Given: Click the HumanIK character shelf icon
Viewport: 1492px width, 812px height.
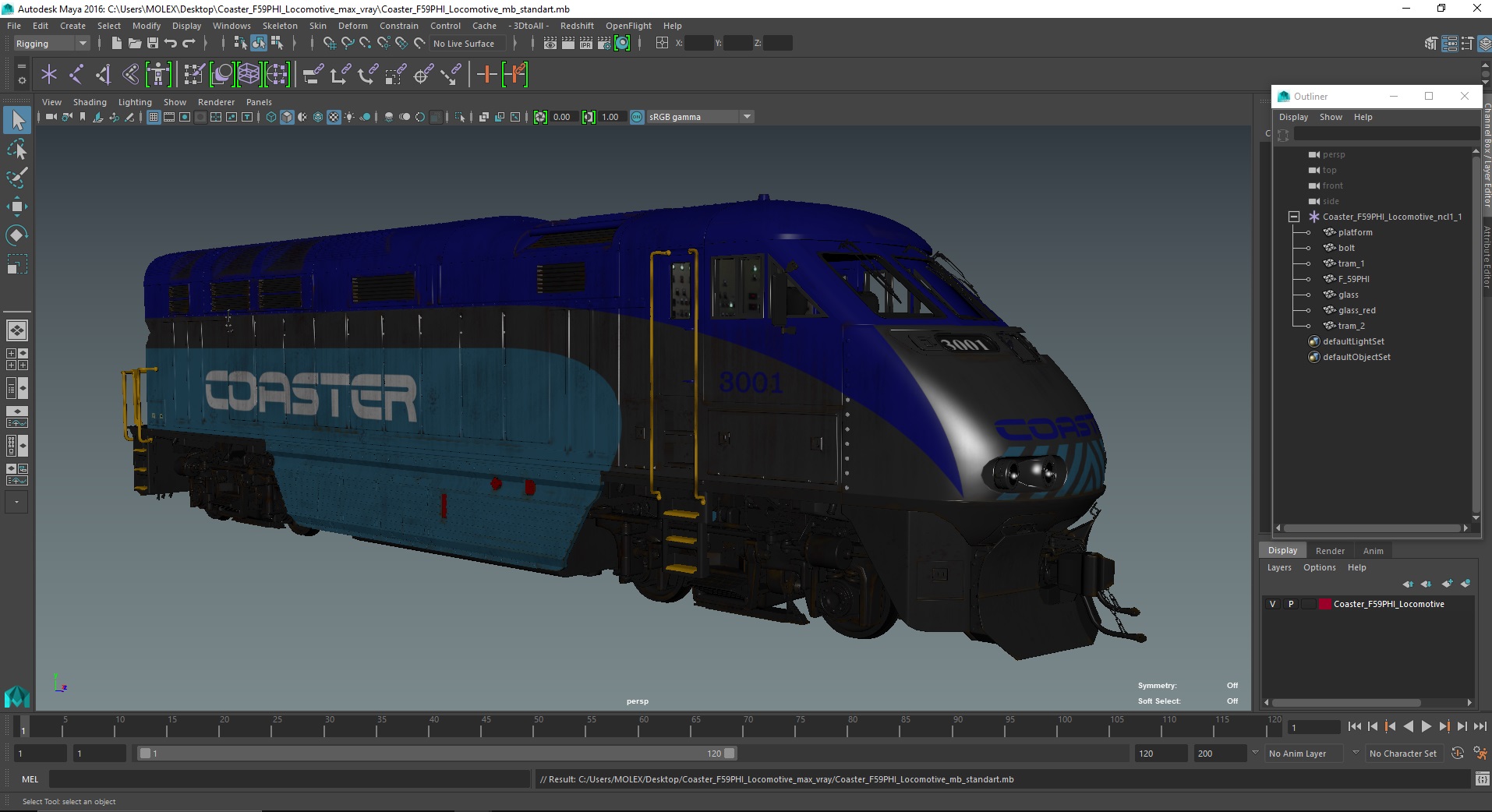Looking at the screenshot, I should point(158,75).
